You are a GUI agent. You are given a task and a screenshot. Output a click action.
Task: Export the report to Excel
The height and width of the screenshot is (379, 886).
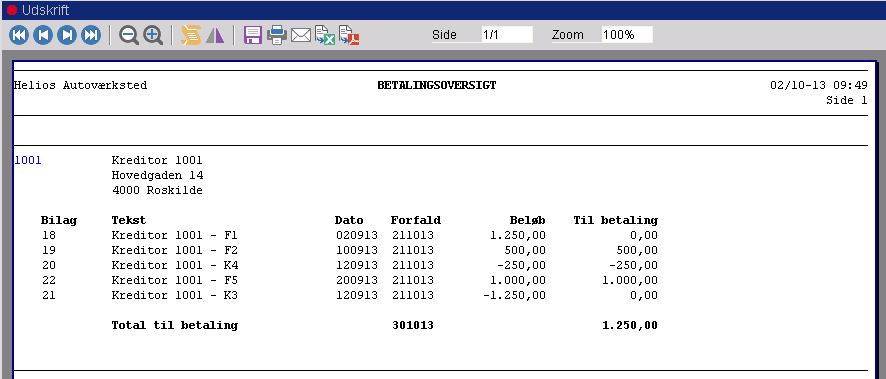(x=325, y=35)
